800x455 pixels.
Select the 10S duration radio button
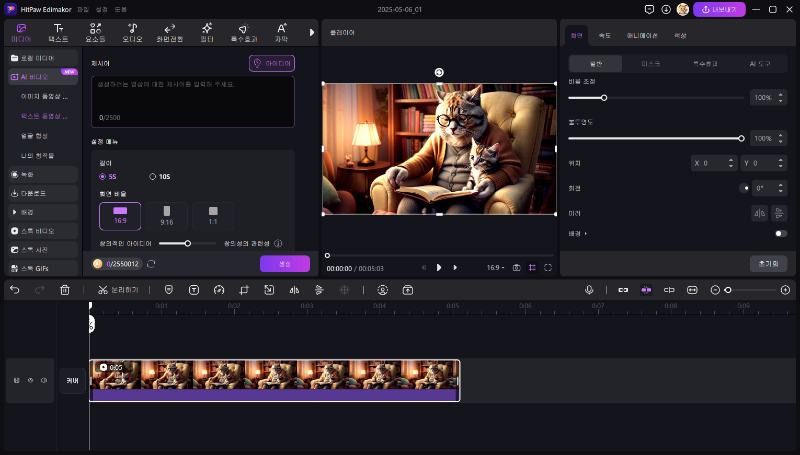click(x=153, y=177)
